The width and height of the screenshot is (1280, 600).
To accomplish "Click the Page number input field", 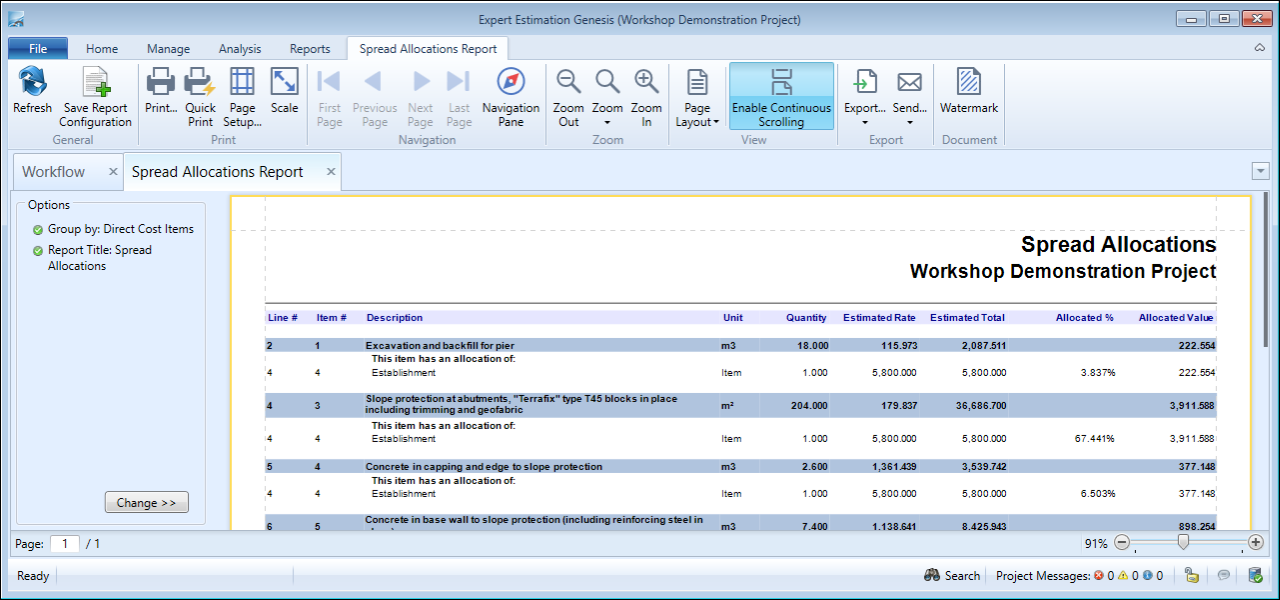I will click(x=65, y=544).
